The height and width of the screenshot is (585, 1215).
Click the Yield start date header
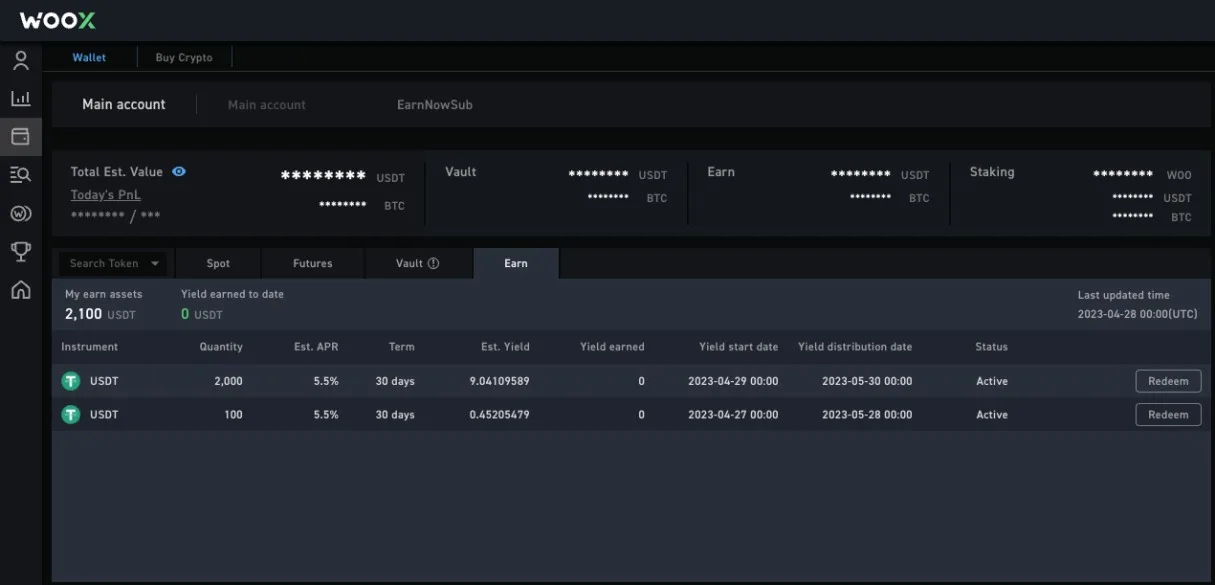coord(738,347)
